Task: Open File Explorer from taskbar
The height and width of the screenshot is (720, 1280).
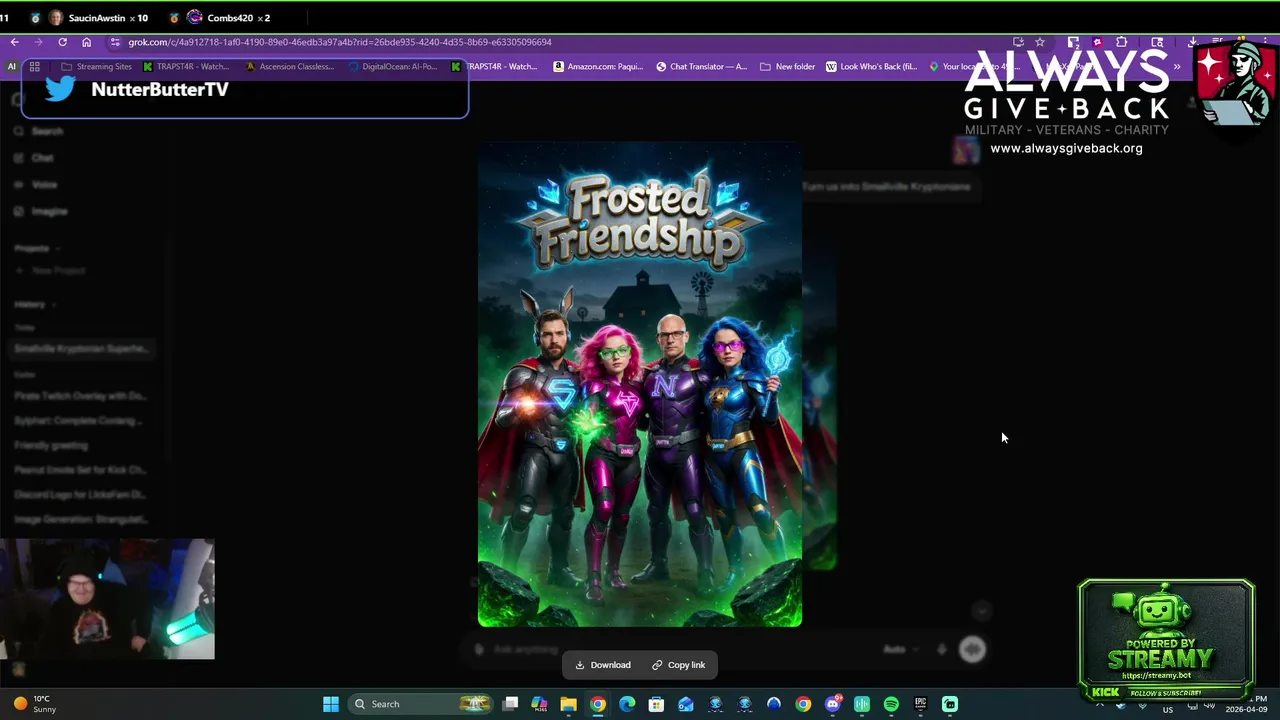Action: tap(568, 704)
